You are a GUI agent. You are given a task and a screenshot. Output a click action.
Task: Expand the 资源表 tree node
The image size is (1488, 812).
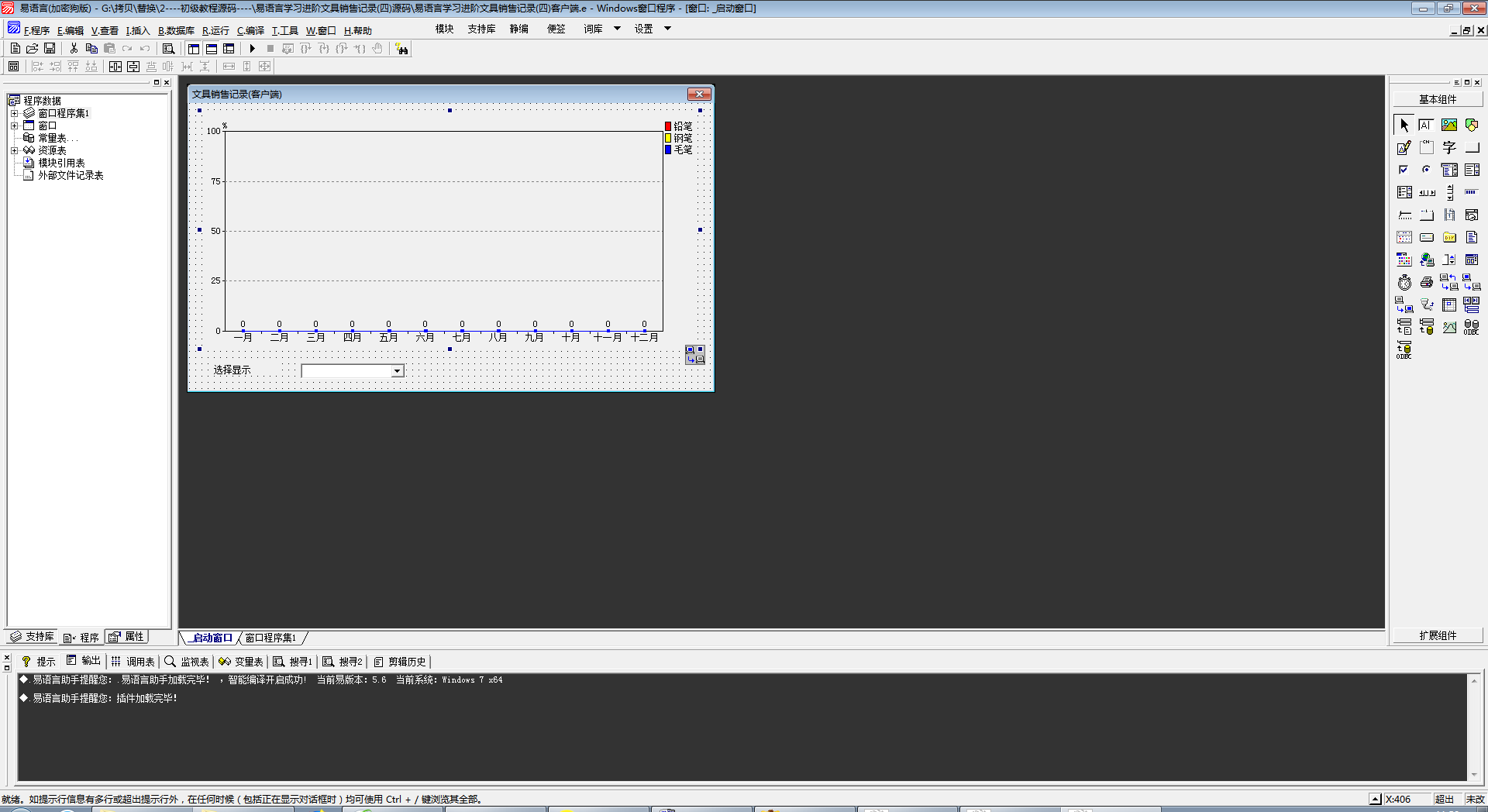click(x=14, y=150)
